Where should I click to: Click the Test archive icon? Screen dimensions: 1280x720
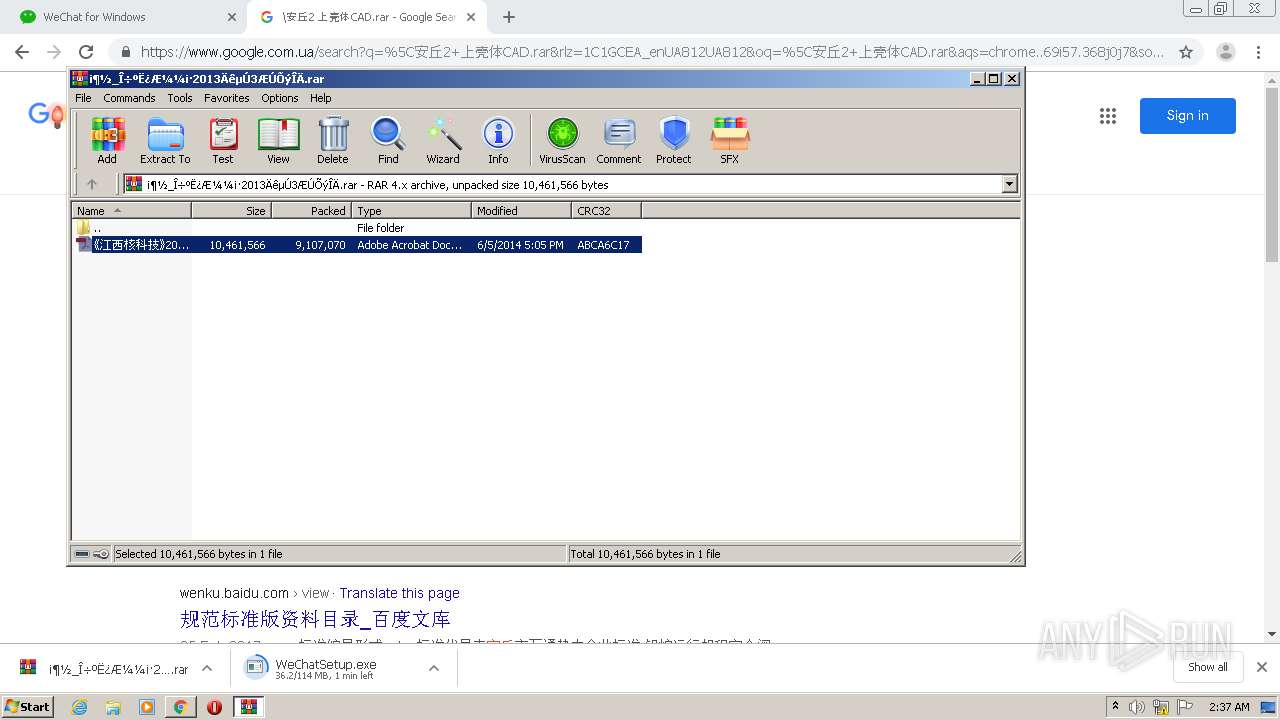223,140
